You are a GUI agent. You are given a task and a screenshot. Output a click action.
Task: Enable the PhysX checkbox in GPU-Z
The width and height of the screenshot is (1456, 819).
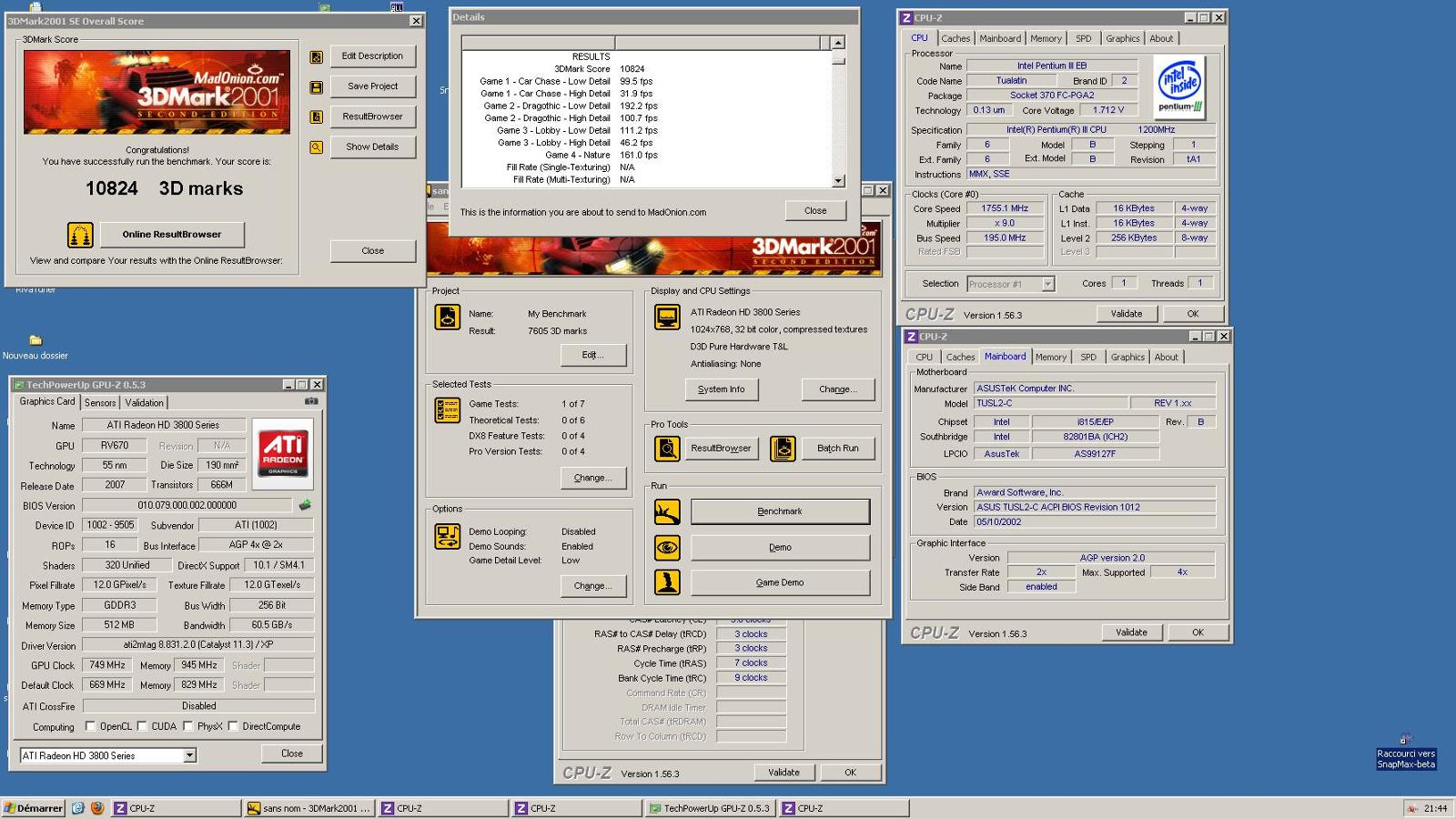pos(187,726)
